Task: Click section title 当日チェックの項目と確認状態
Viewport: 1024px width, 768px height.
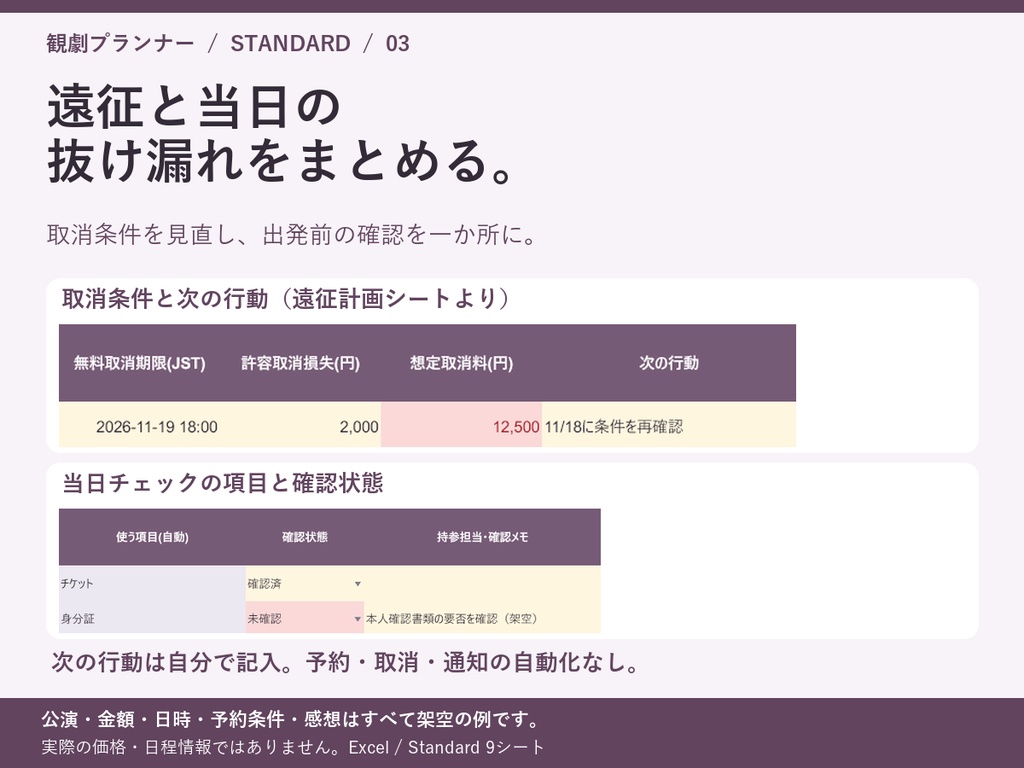Action: (x=223, y=483)
